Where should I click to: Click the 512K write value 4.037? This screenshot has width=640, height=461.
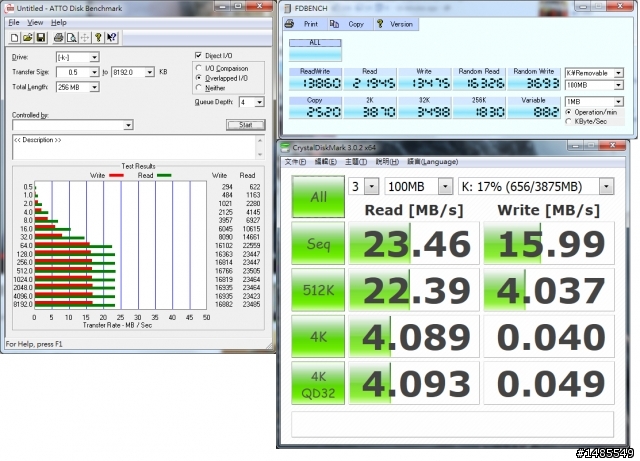(549, 290)
